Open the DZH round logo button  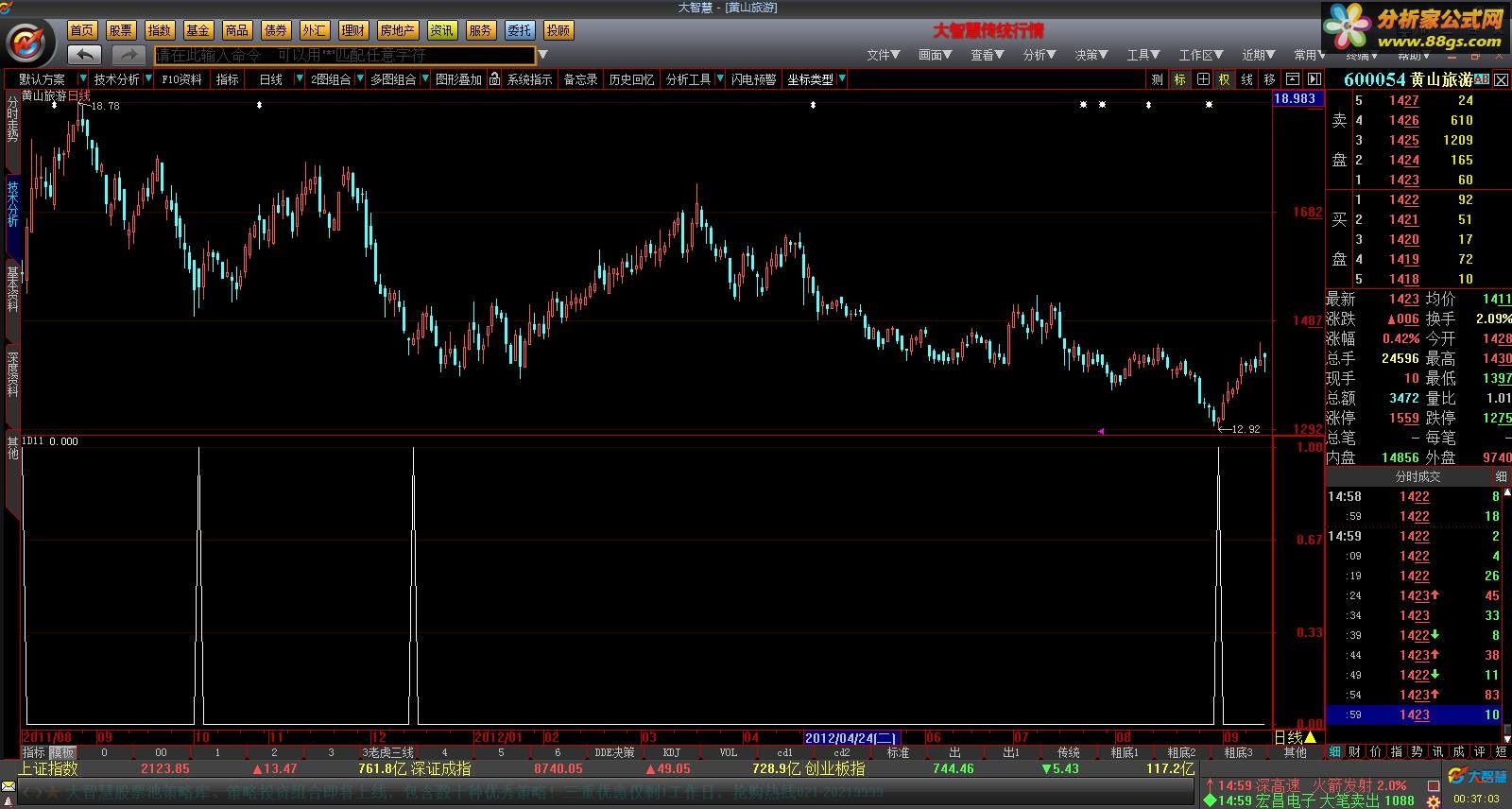tap(28, 43)
